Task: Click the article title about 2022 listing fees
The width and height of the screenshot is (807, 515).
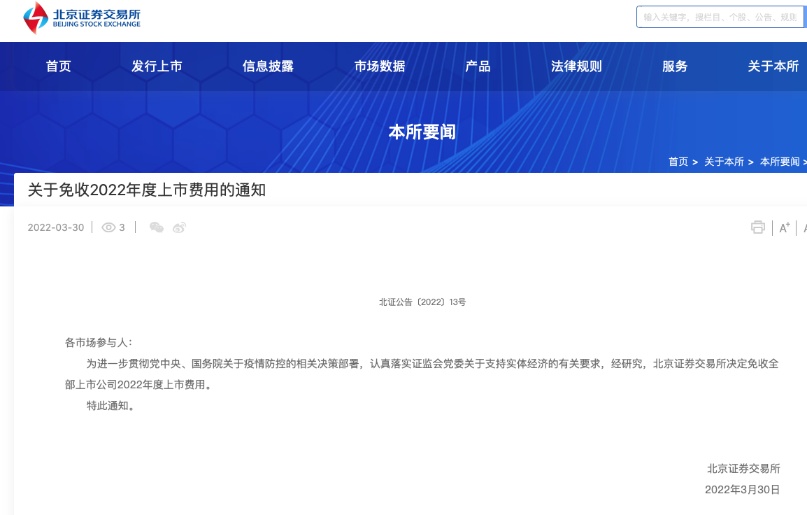Action: coord(146,189)
